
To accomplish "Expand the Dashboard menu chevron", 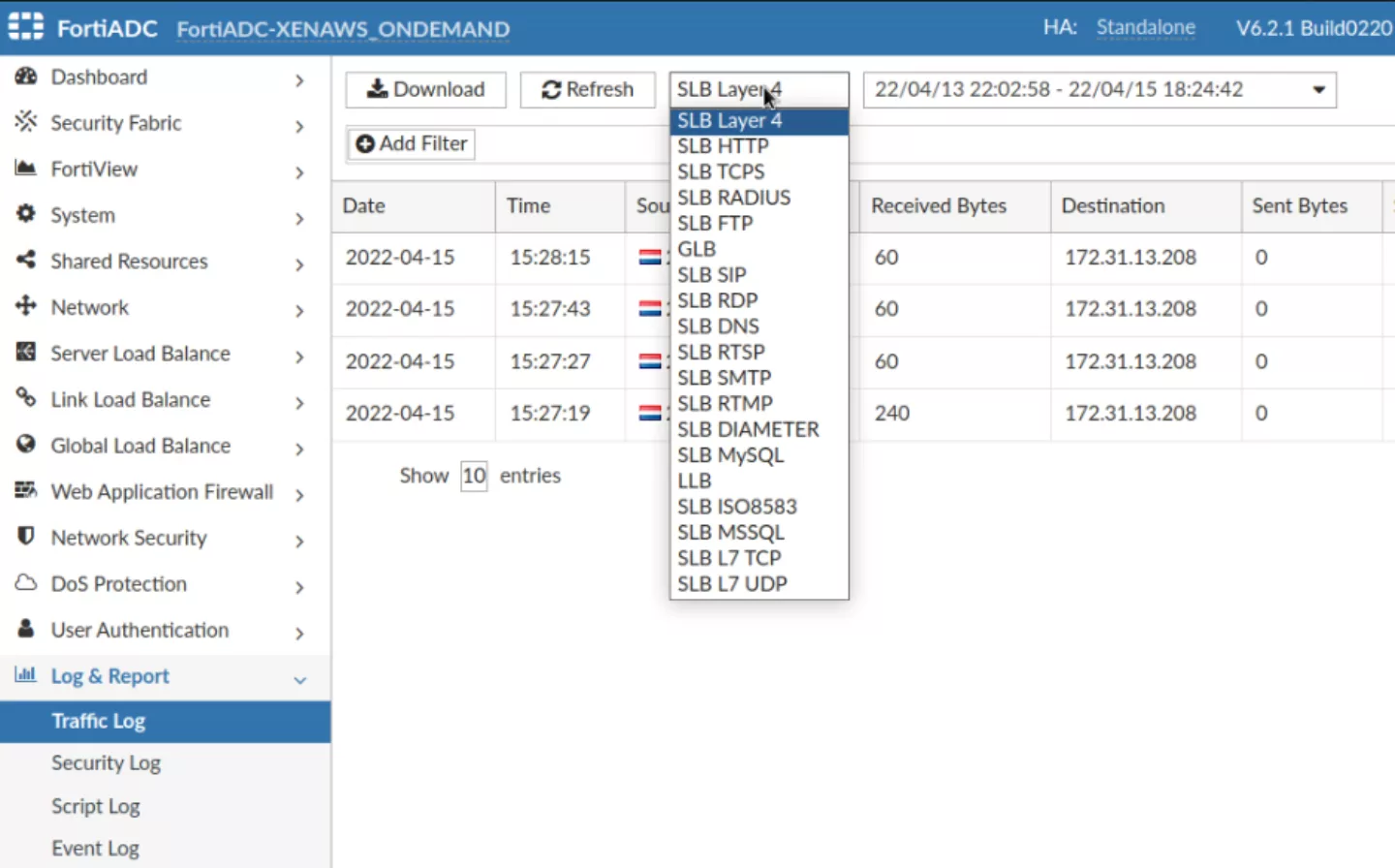I will point(299,80).
